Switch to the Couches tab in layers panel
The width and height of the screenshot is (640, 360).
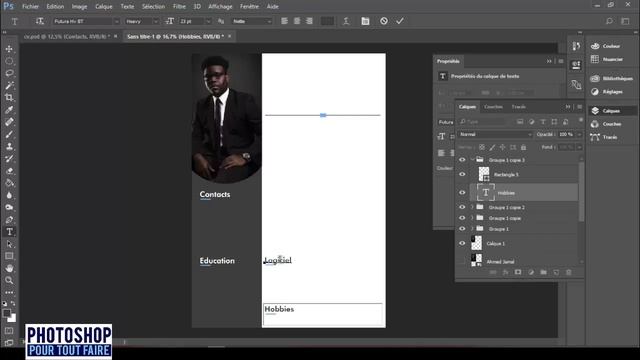pos(493,107)
